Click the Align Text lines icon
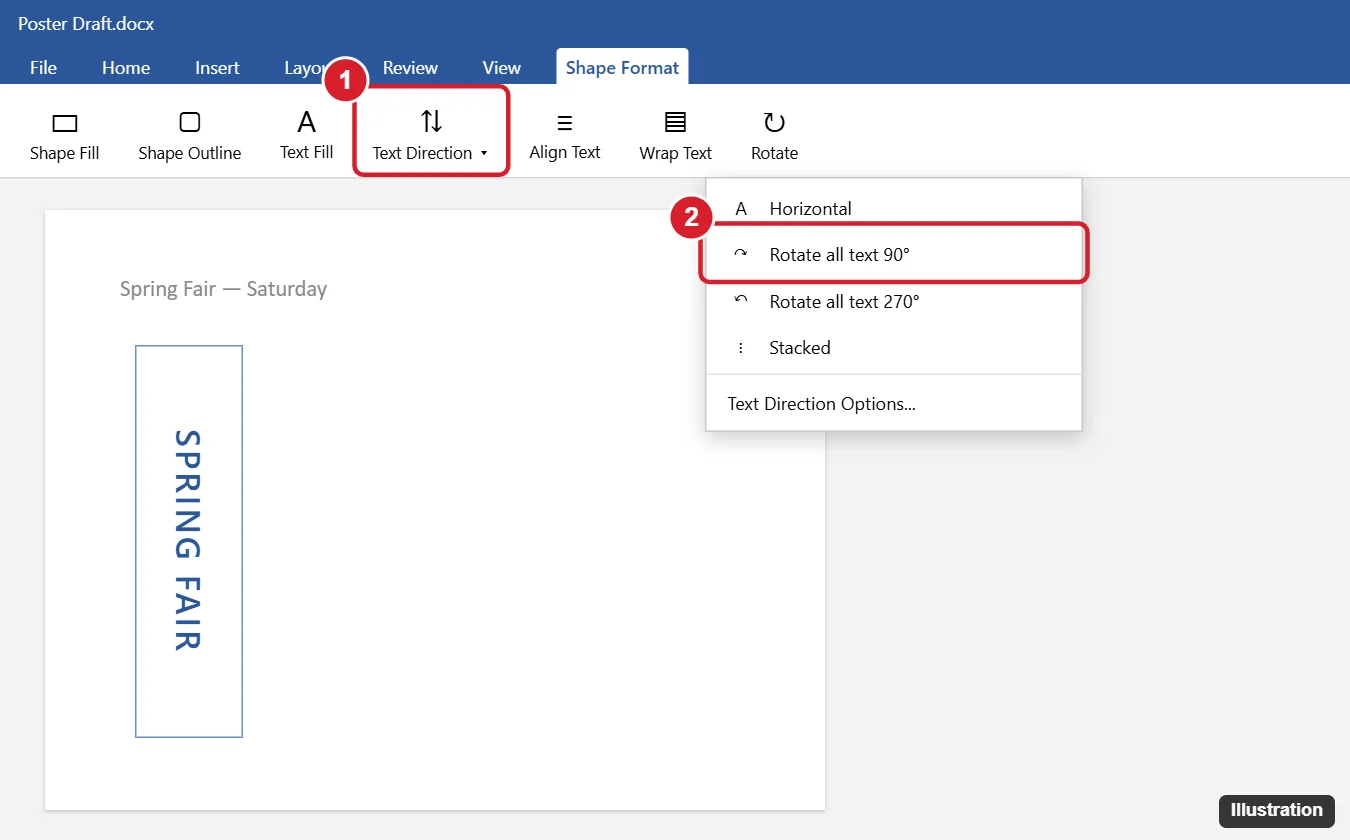Viewport: 1350px width, 840px height. [x=565, y=123]
